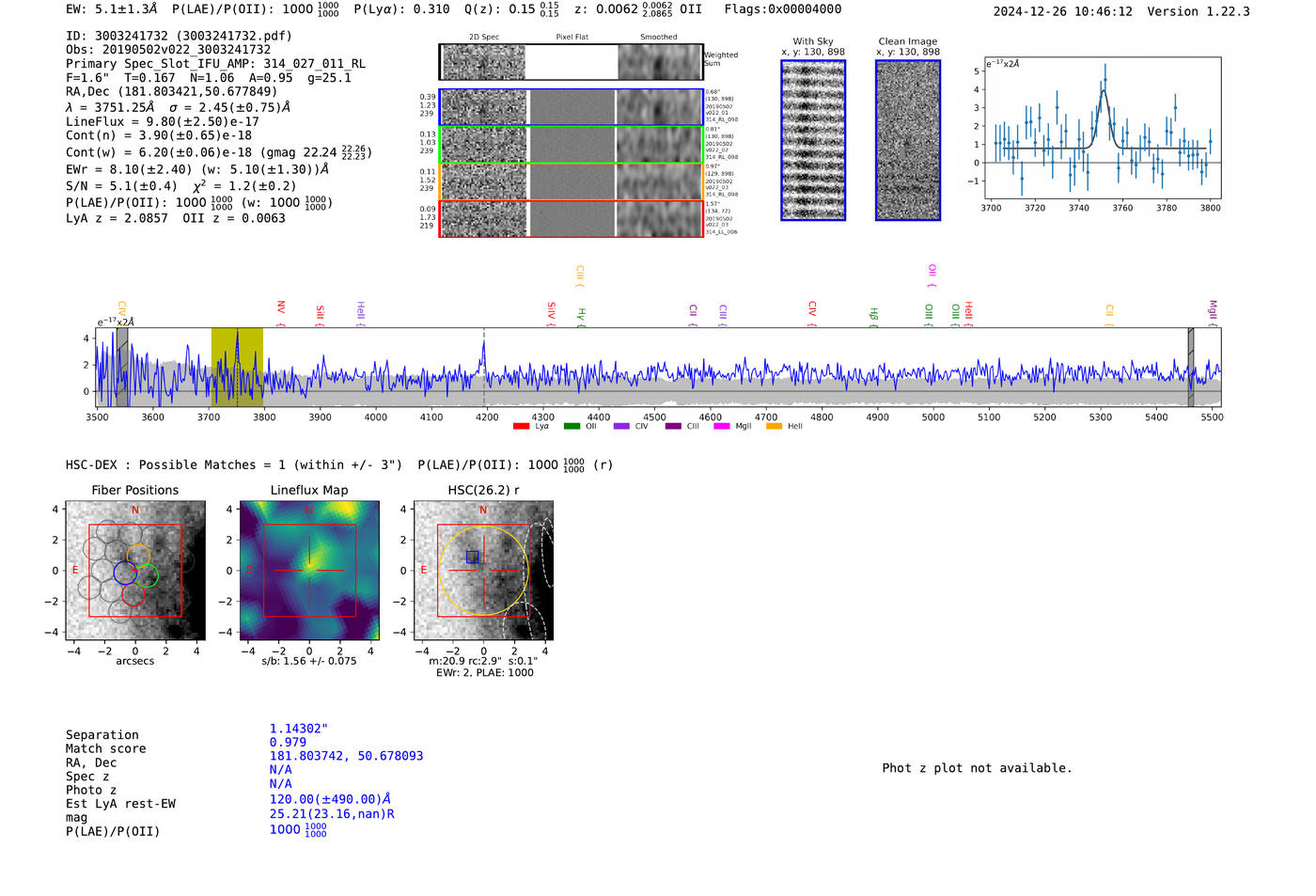Click the mag value 25.21(23.16,nan)R

332,814
